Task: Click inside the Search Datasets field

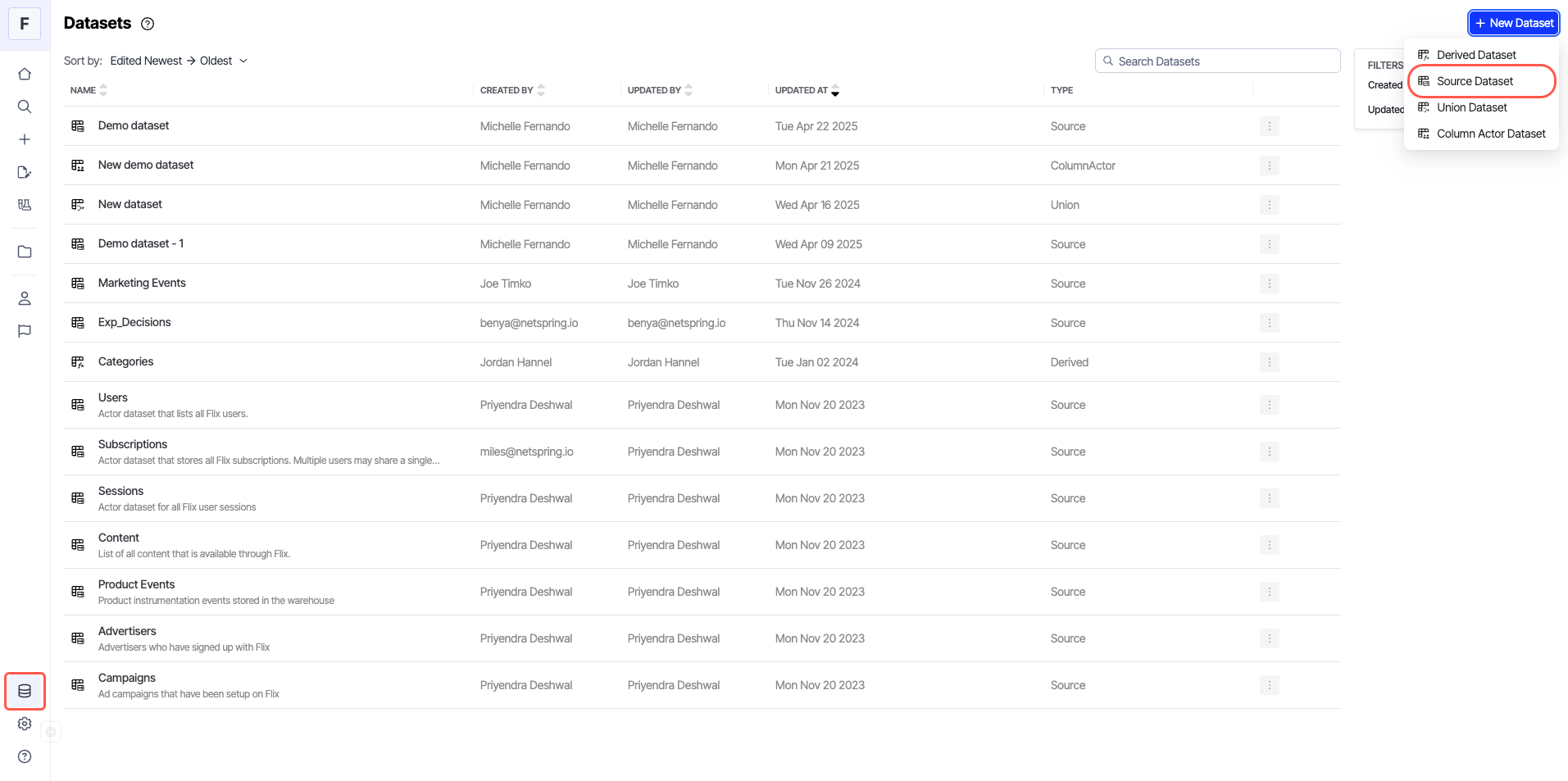Action: 1216,61
